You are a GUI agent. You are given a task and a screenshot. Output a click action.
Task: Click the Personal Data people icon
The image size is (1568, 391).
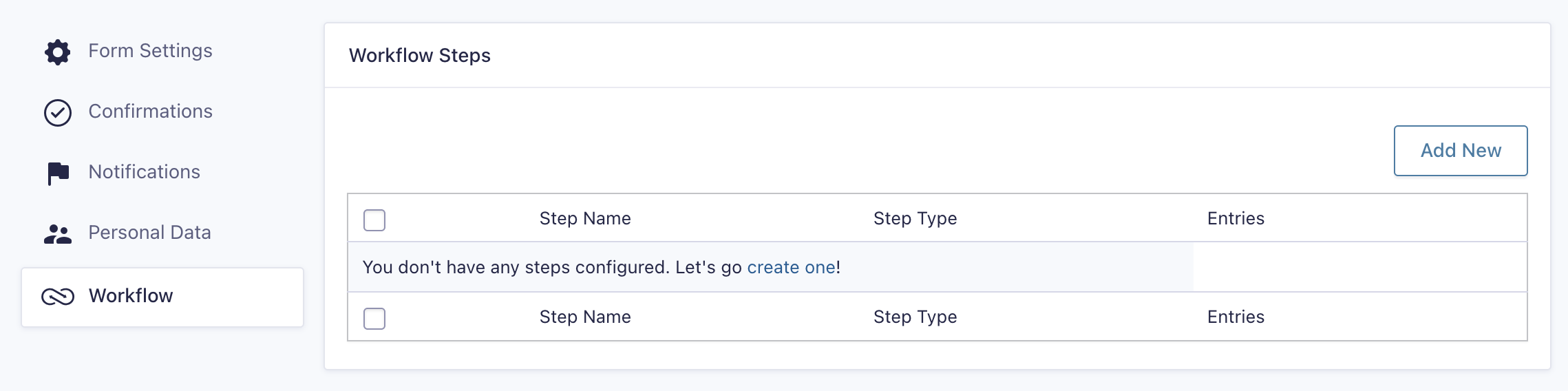point(58,234)
